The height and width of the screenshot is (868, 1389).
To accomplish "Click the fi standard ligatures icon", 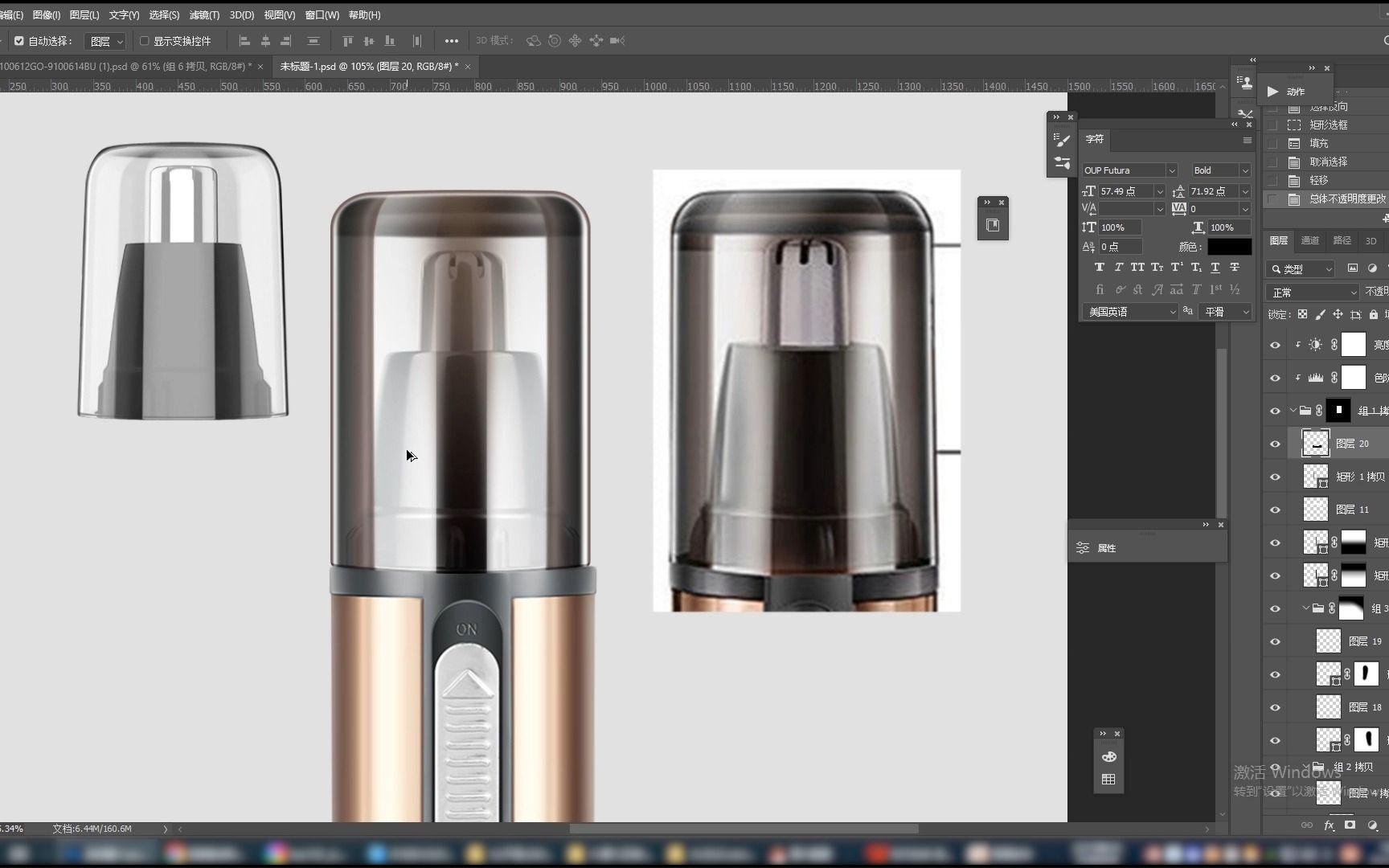I will point(1099,289).
